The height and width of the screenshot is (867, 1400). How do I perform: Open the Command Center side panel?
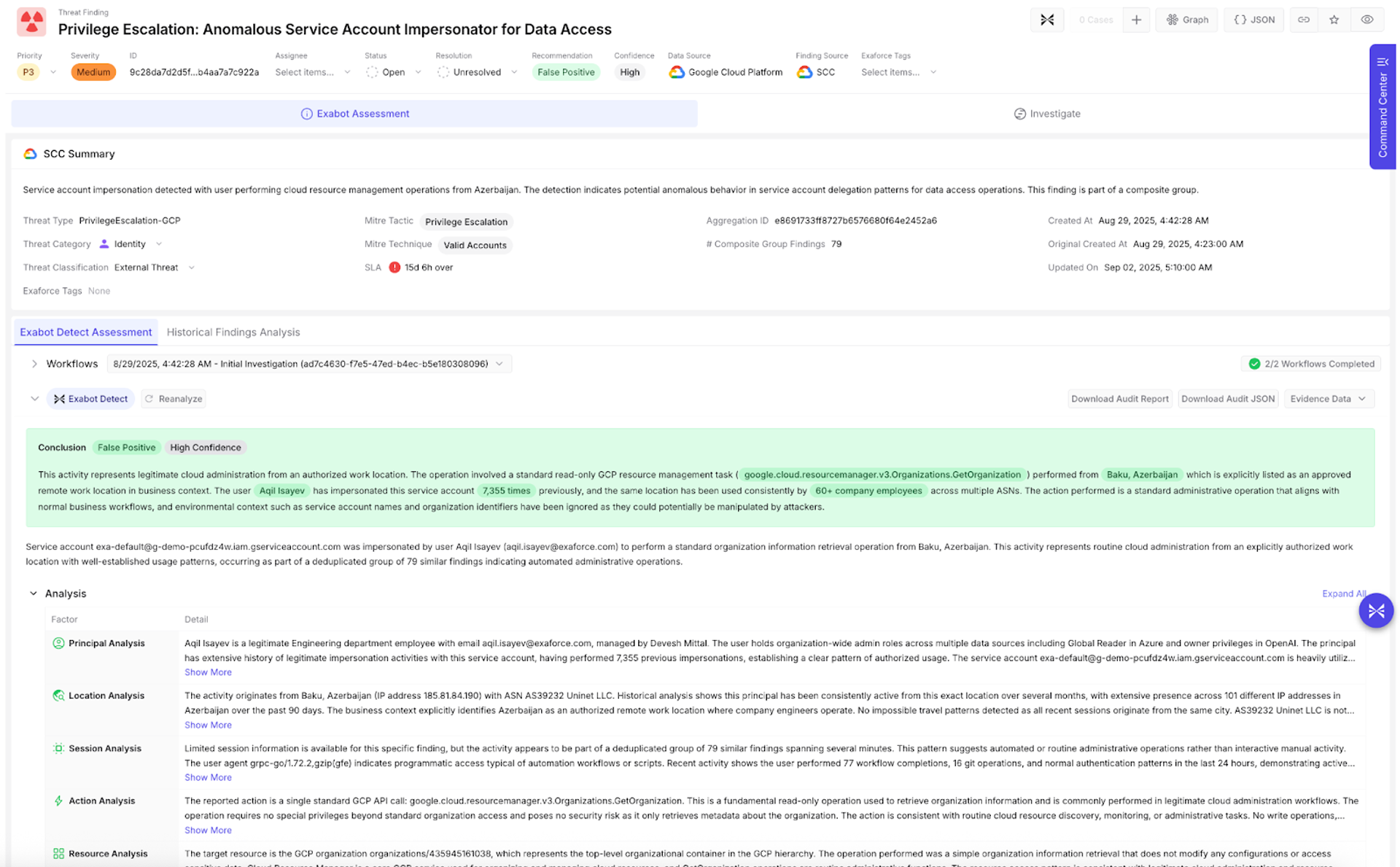point(1382,106)
